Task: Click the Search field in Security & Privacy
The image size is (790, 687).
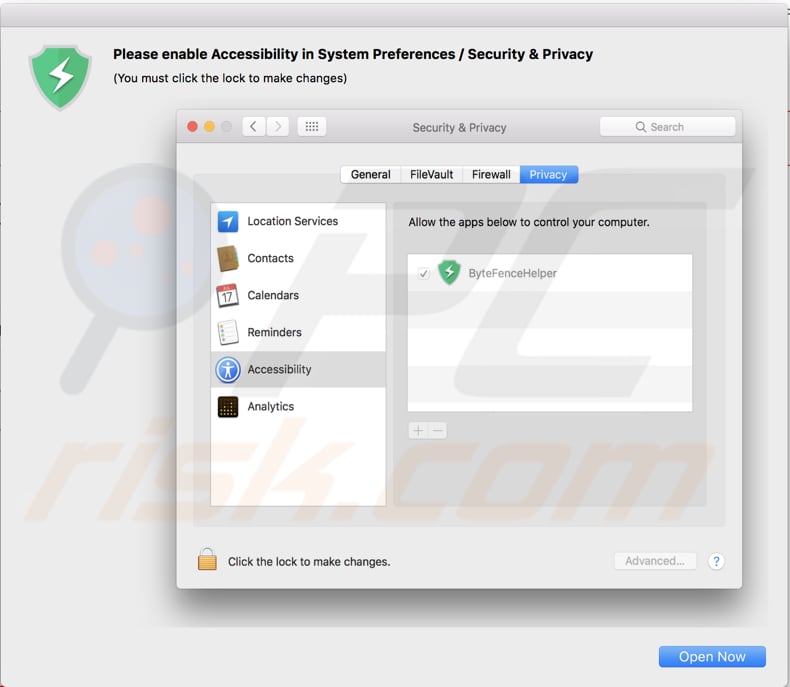Action: pyautogui.click(x=667, y=127)
